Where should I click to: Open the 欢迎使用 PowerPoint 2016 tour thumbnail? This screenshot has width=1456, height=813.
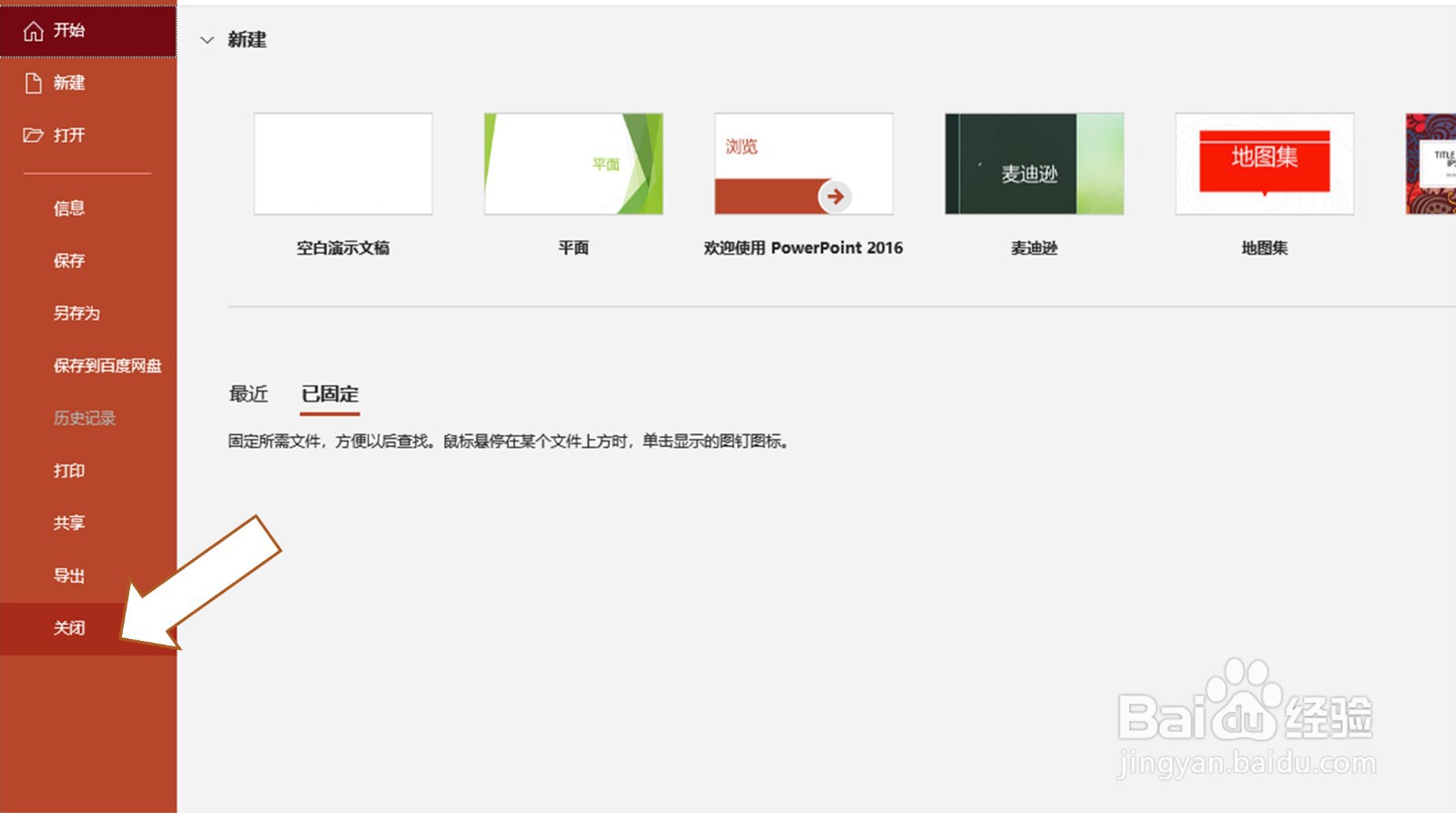804,164
